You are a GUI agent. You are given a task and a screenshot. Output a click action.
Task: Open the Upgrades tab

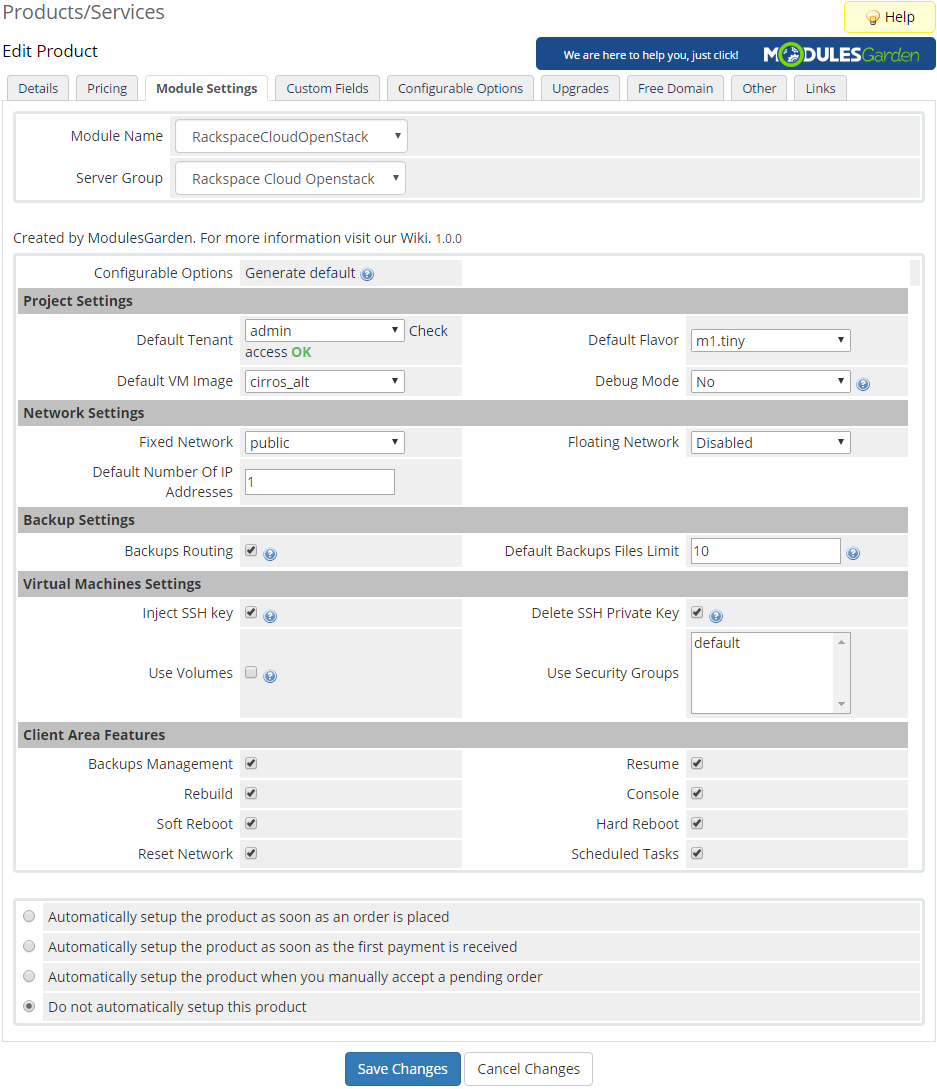[580, 88]
